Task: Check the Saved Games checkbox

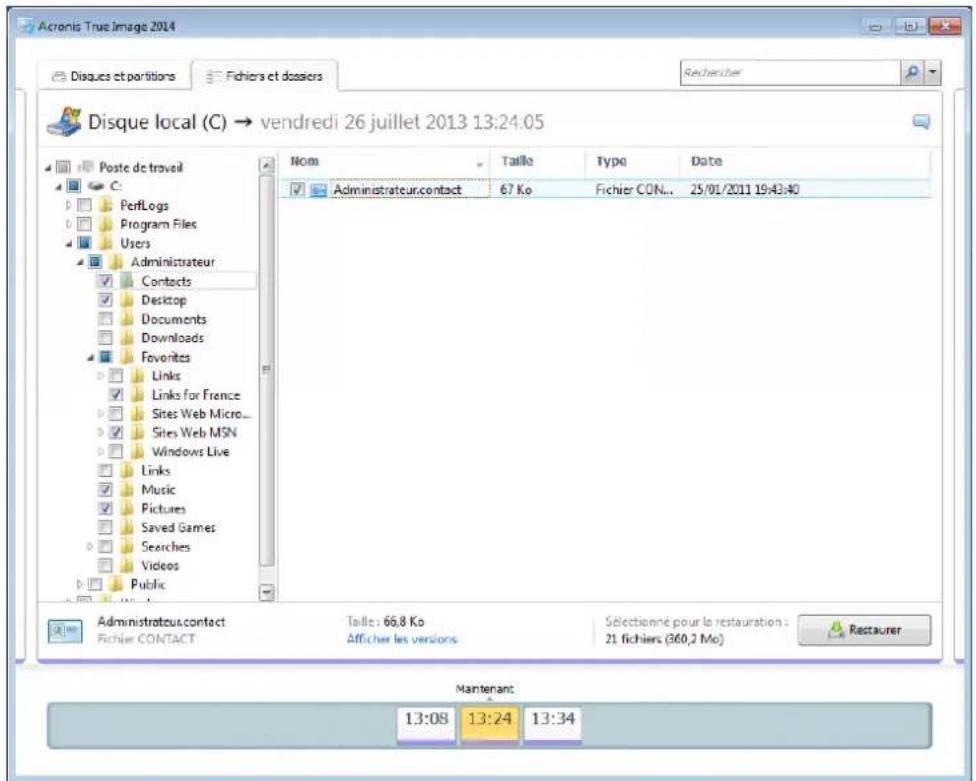Action: click(105, 528)
